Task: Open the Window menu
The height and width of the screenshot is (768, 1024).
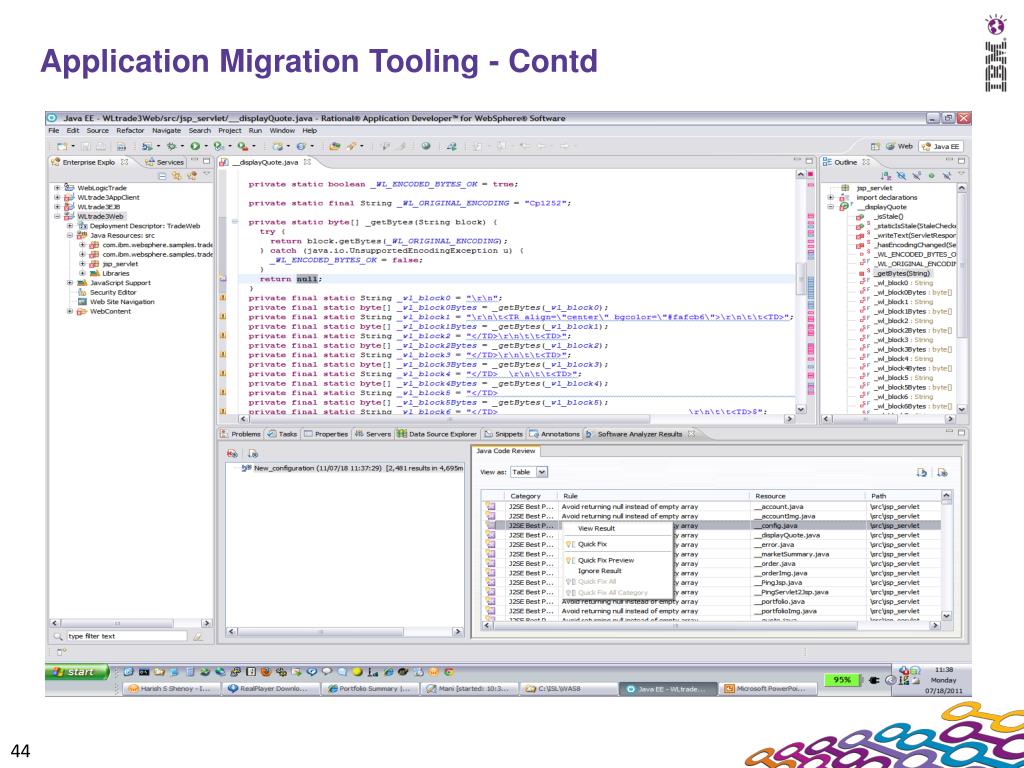Action: 282,131
